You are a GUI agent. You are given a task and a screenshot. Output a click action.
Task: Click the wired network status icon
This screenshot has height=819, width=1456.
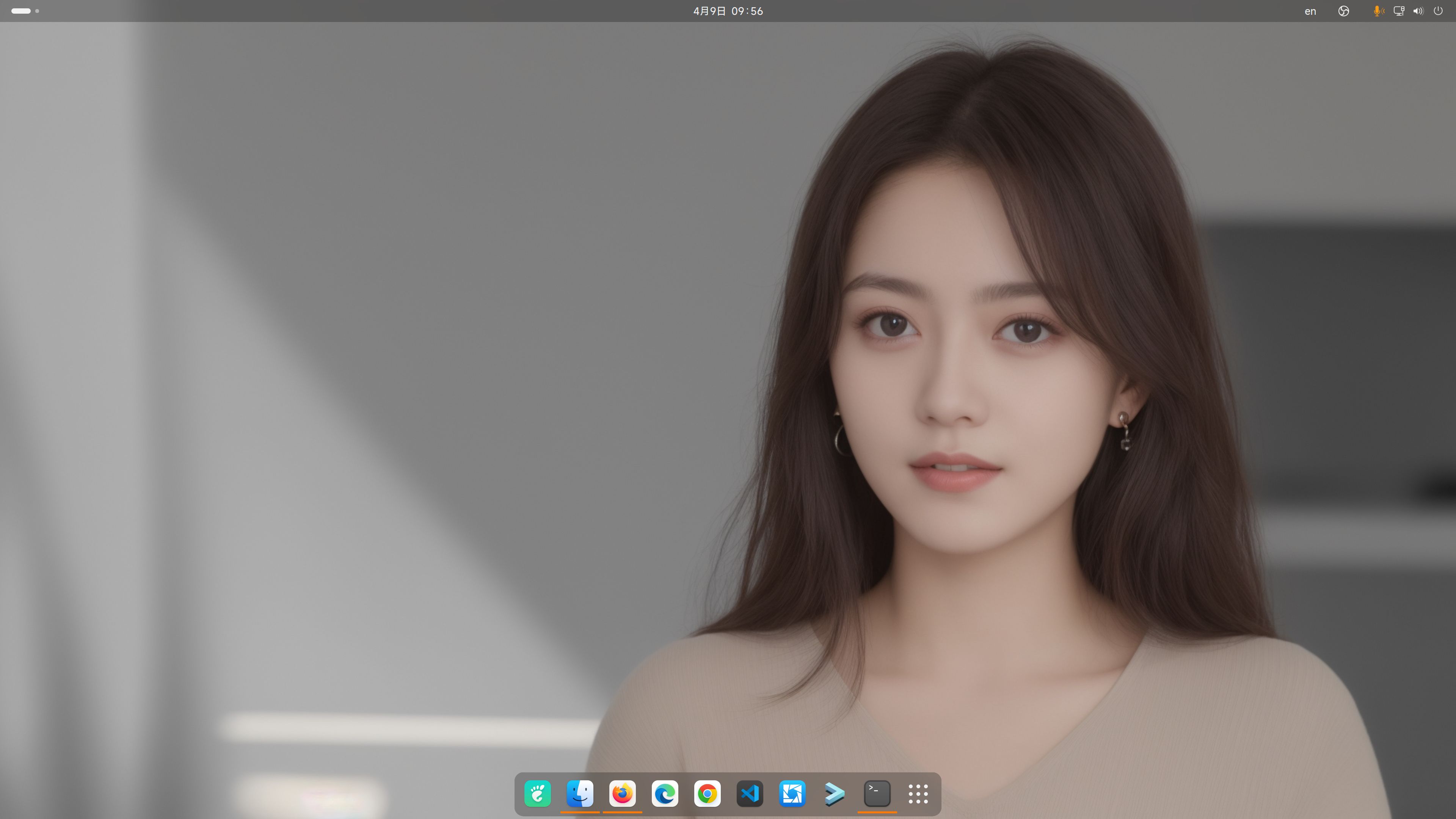click(x=1399, y=11)
